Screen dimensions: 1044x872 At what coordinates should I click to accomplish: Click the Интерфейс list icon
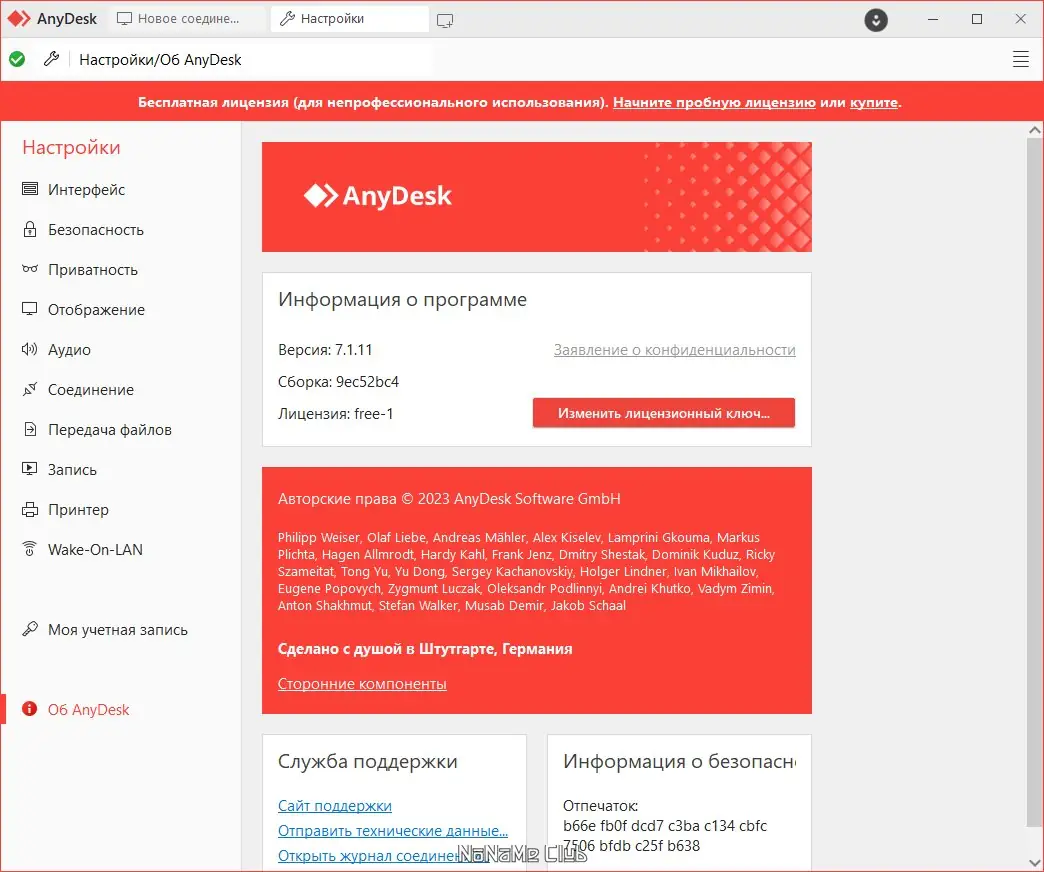[x=30, y=189]
